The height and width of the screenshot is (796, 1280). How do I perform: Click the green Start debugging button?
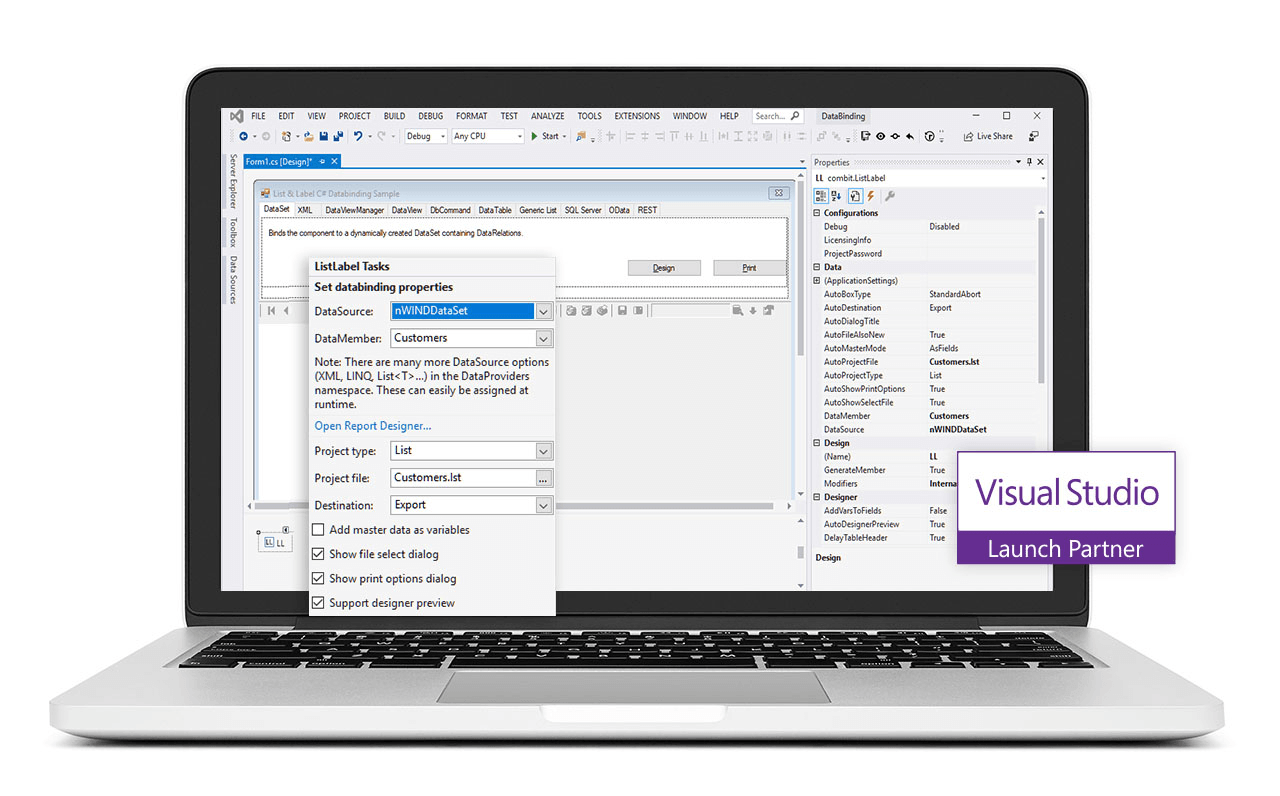click(545, 136)
